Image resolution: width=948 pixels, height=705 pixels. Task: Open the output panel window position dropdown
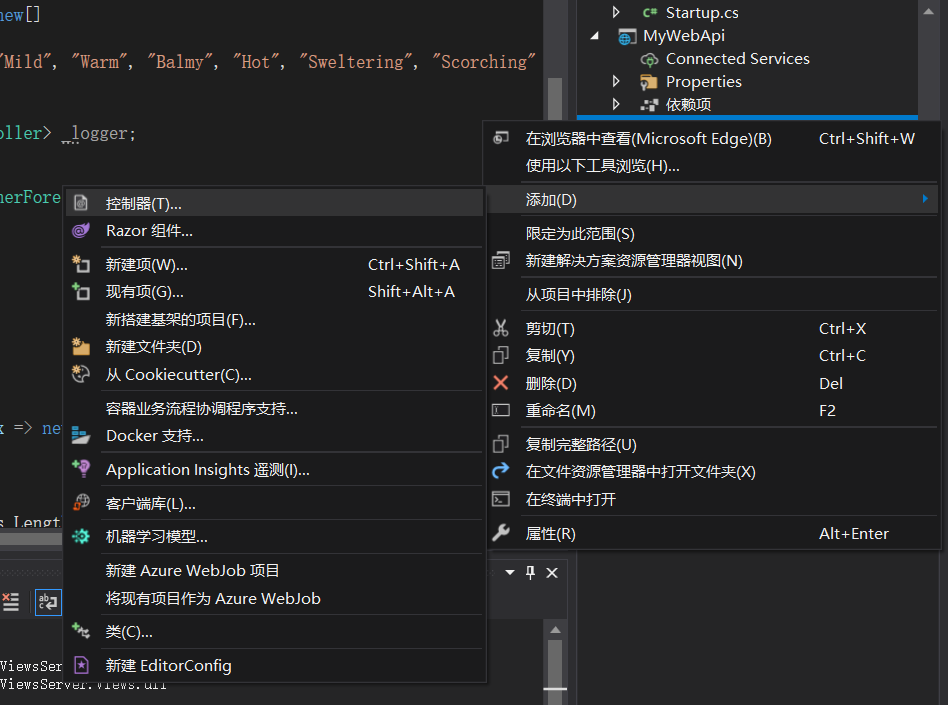coord(510,573)
